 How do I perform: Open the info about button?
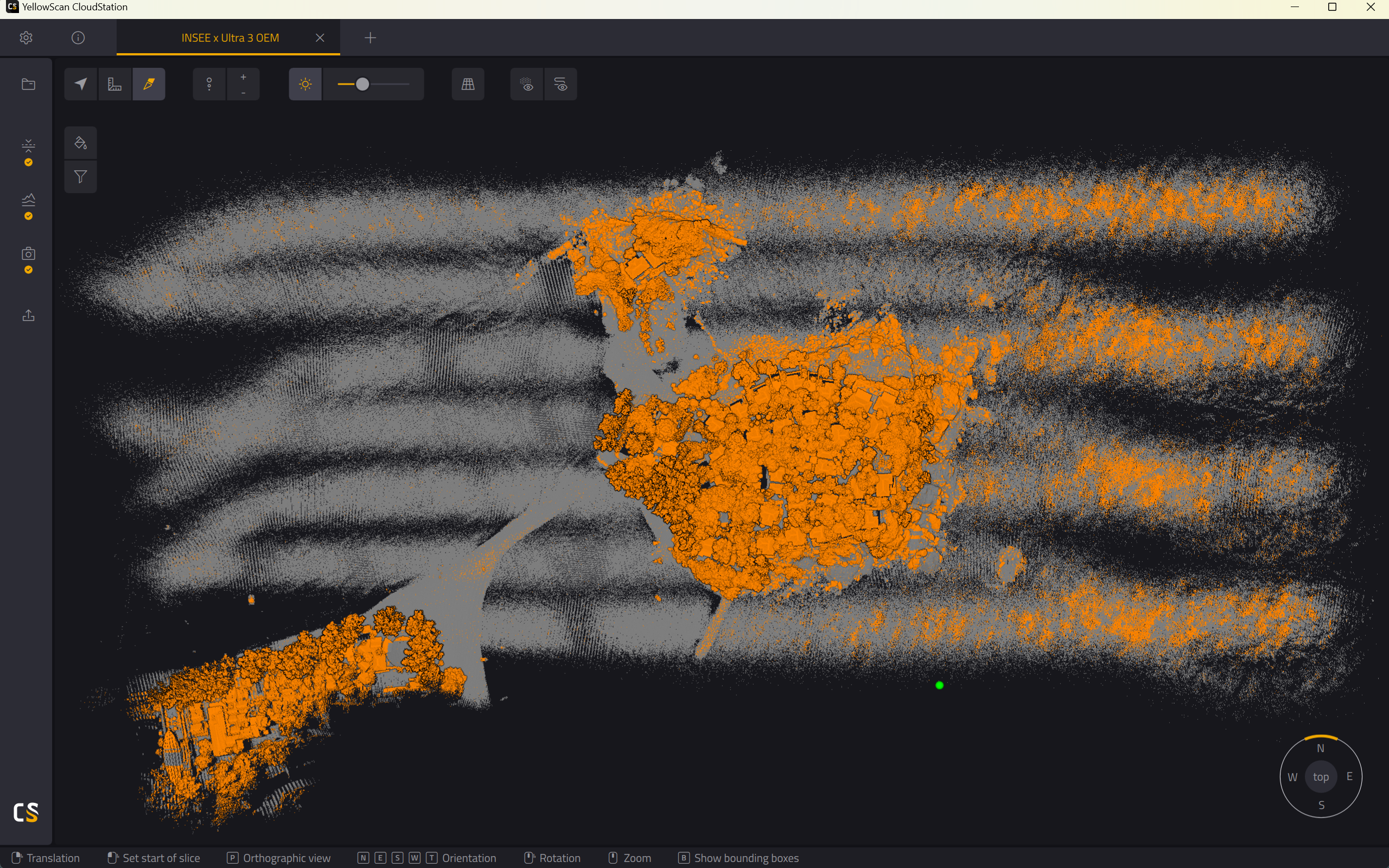[78, 38]
